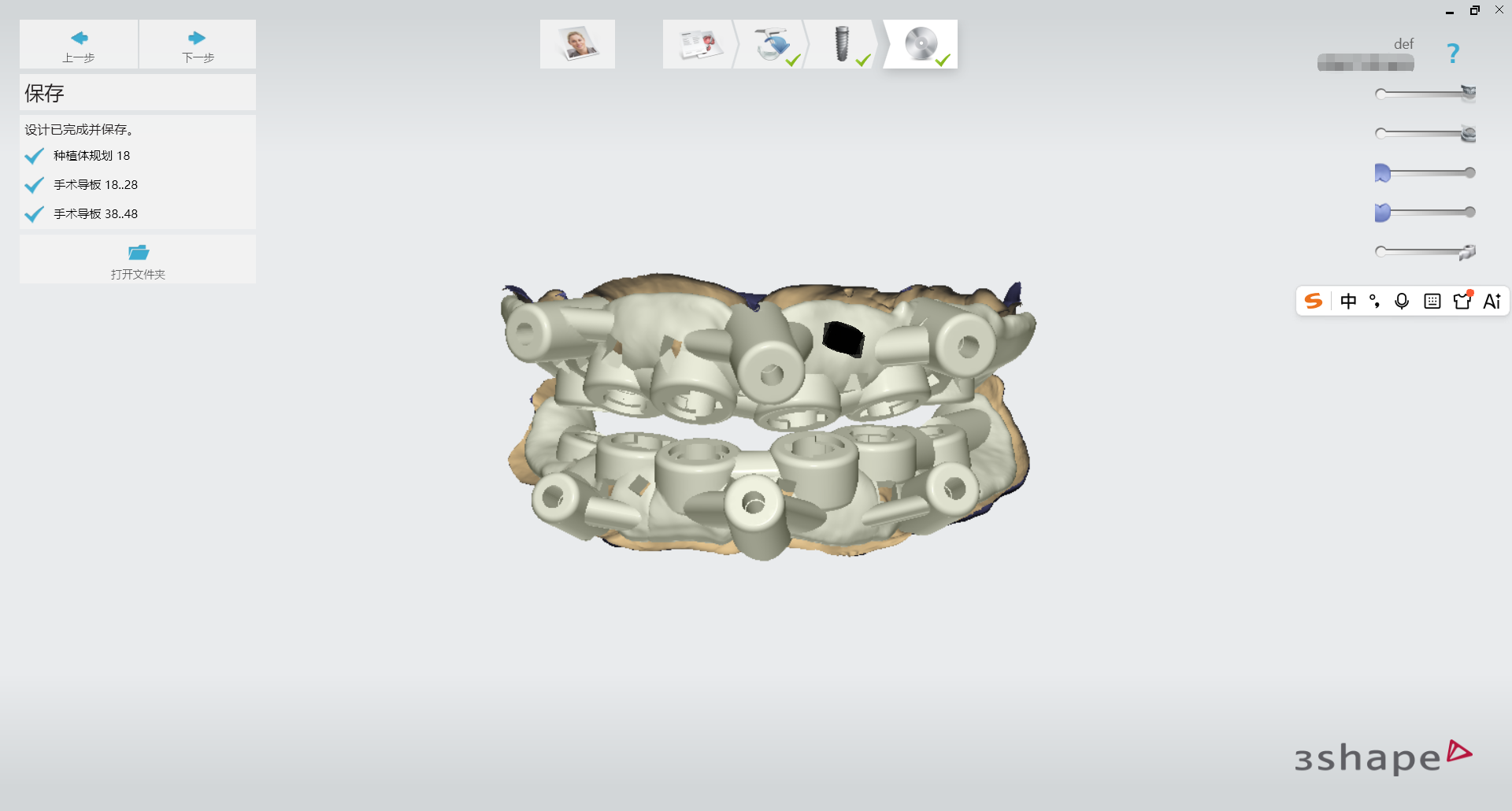This screenshot has height=811, width=1512.
Task: Click the sleeve part icon
Action: click(1467, 252)
